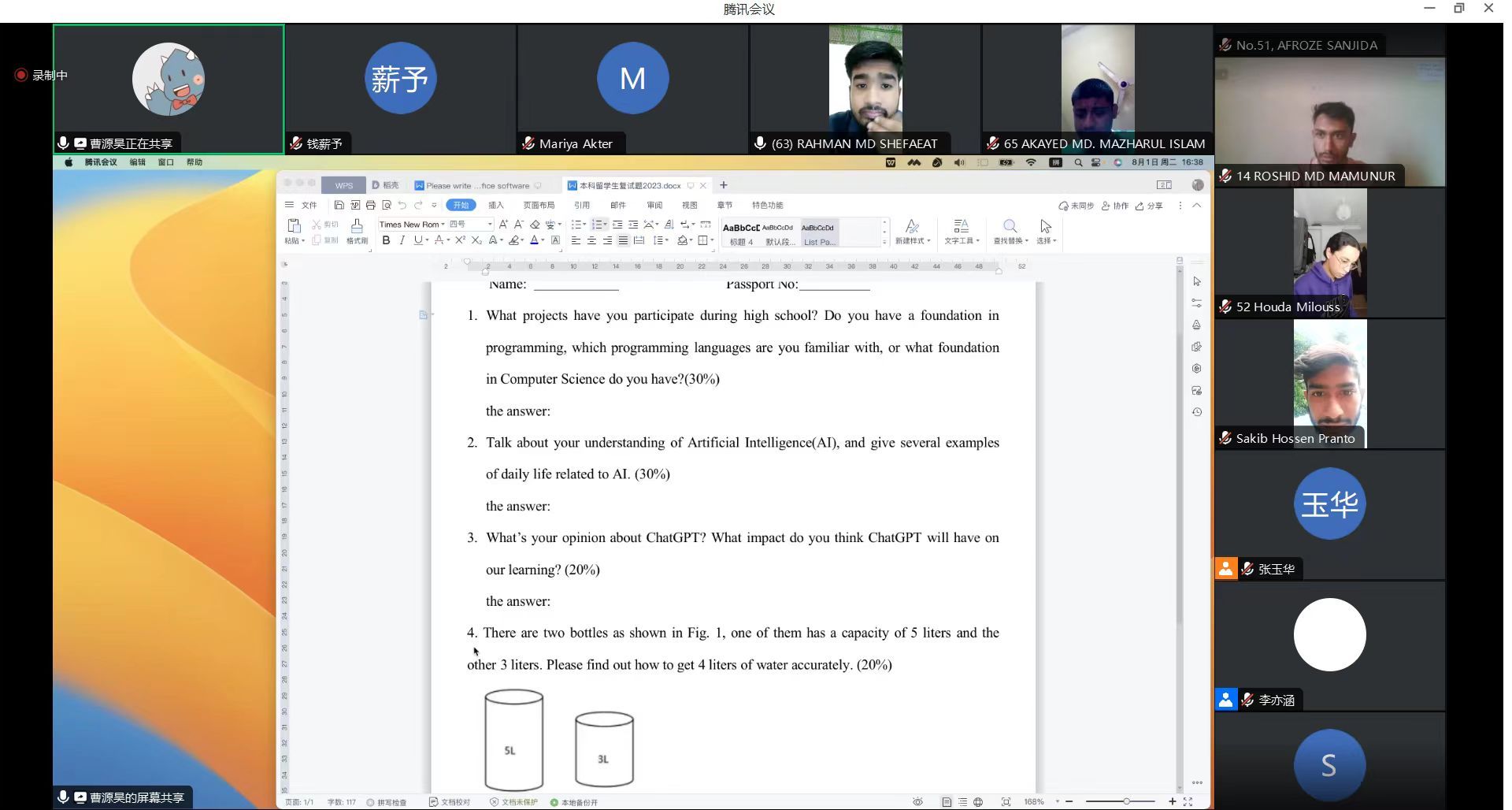Click the Paste clipboard icon
The width and height of the screenshot is (1512, 810).
(294, 226)
